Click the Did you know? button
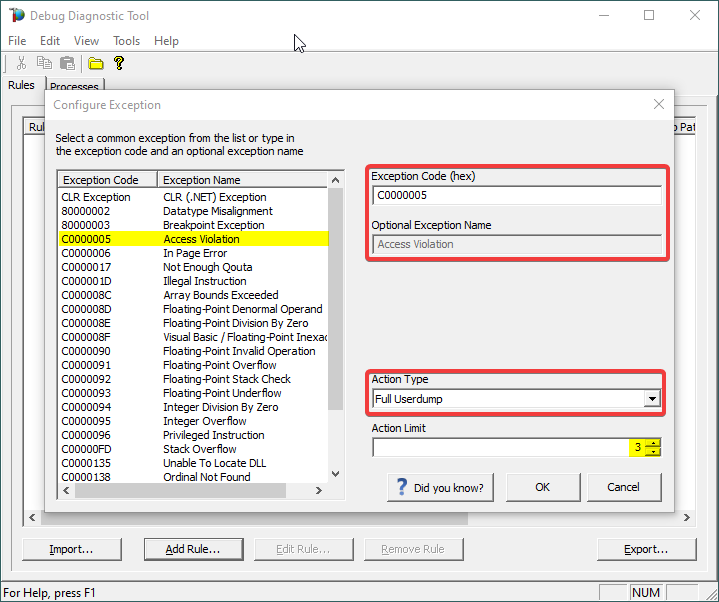 (441, 488)
